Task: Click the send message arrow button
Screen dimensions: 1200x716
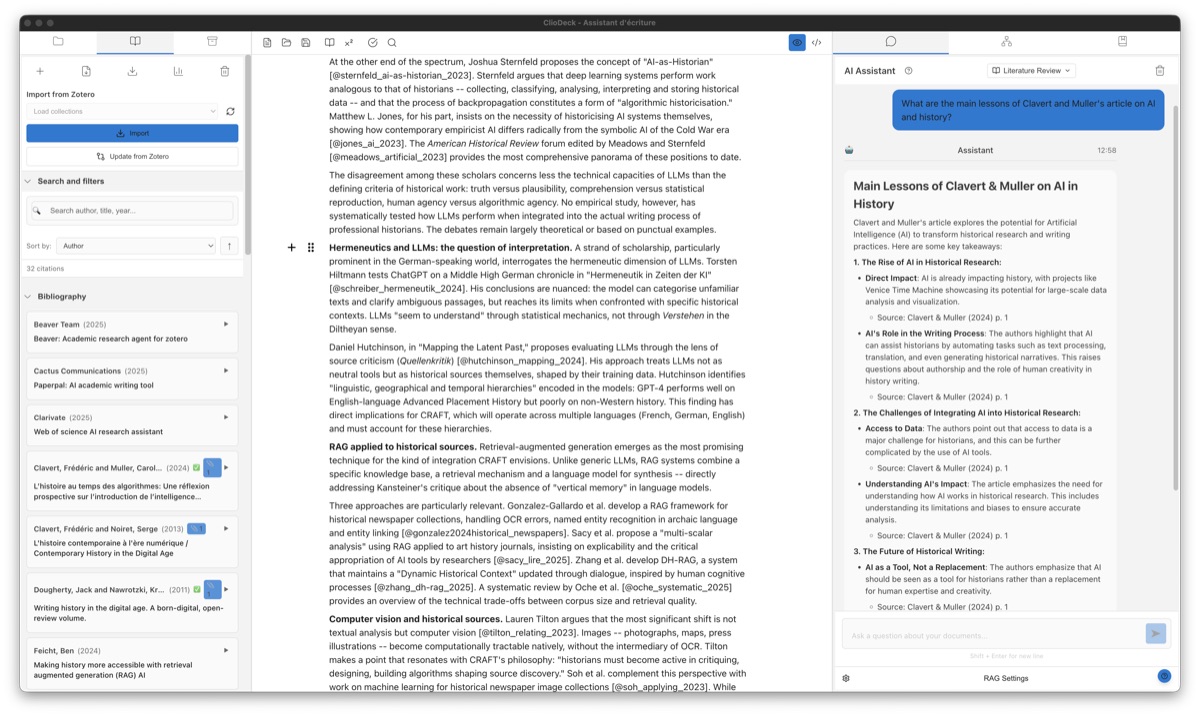Action: pos(1155,633)
